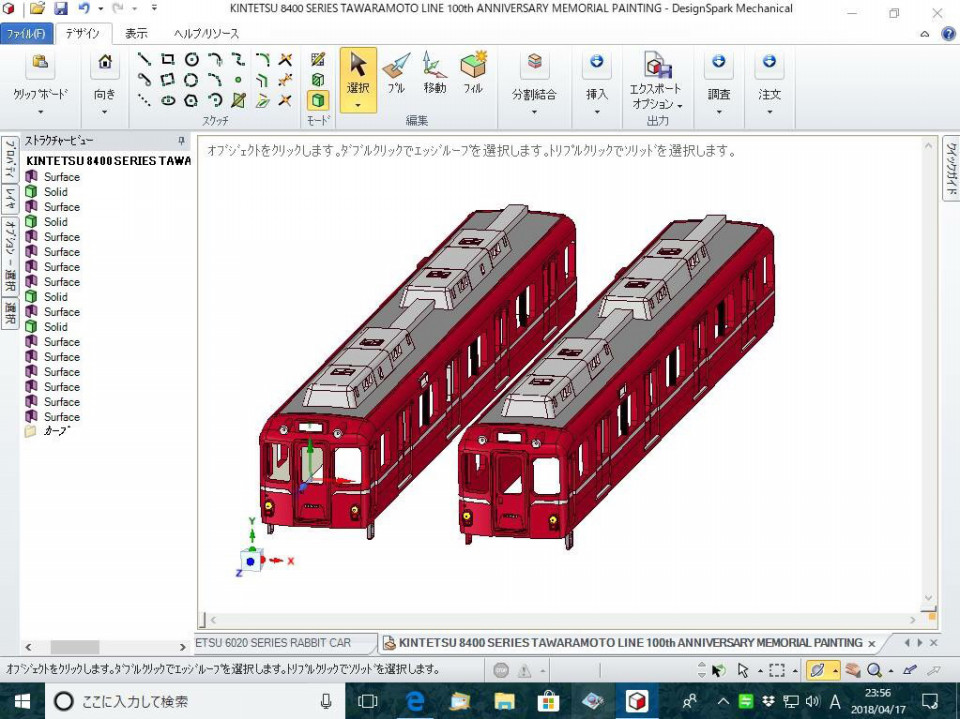This screenshot has width=960, height=719.
Task: Open Microsoft Edge from taskbar
Action: 414,701
